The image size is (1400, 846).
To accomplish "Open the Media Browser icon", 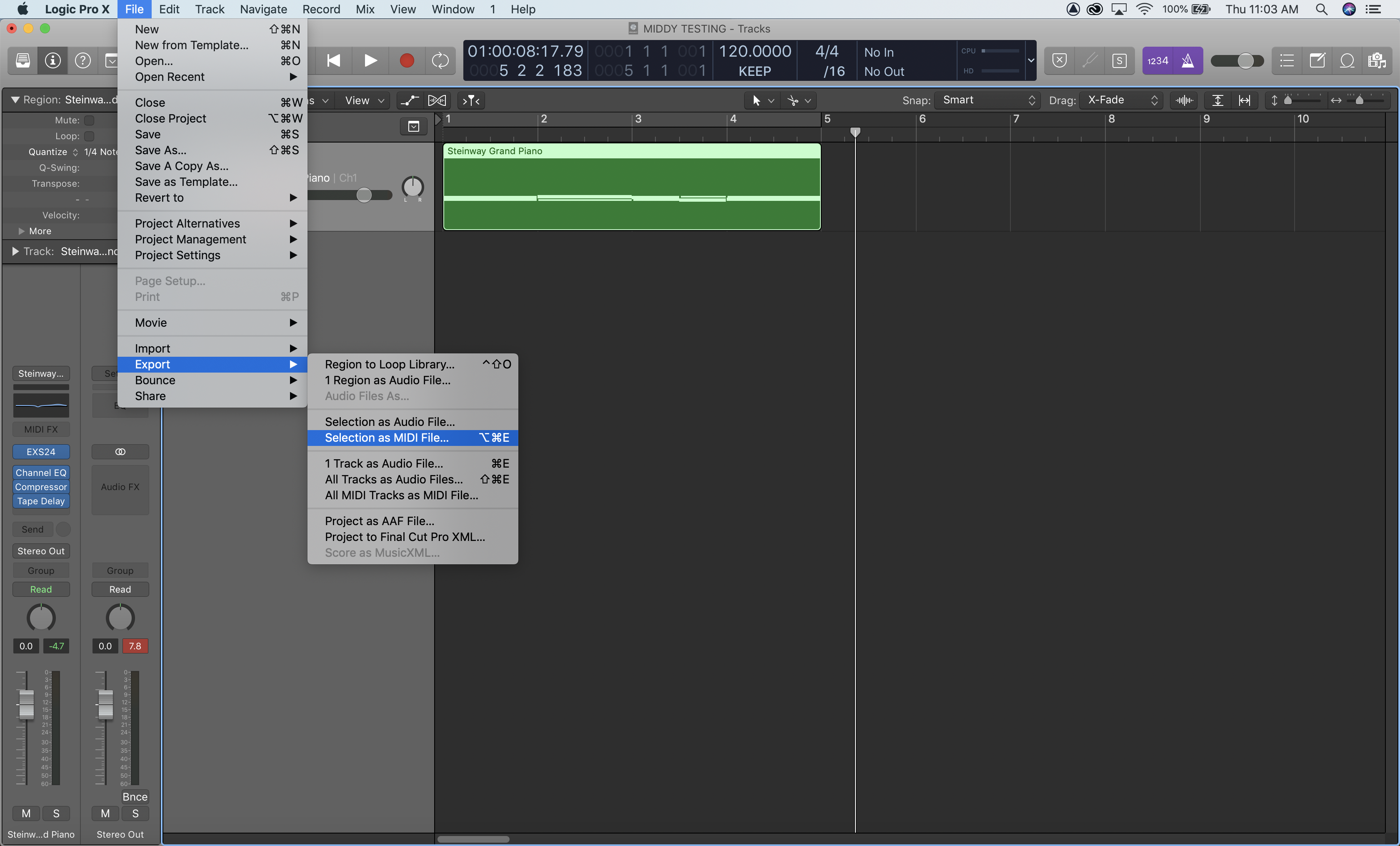I will point(1377,60).
